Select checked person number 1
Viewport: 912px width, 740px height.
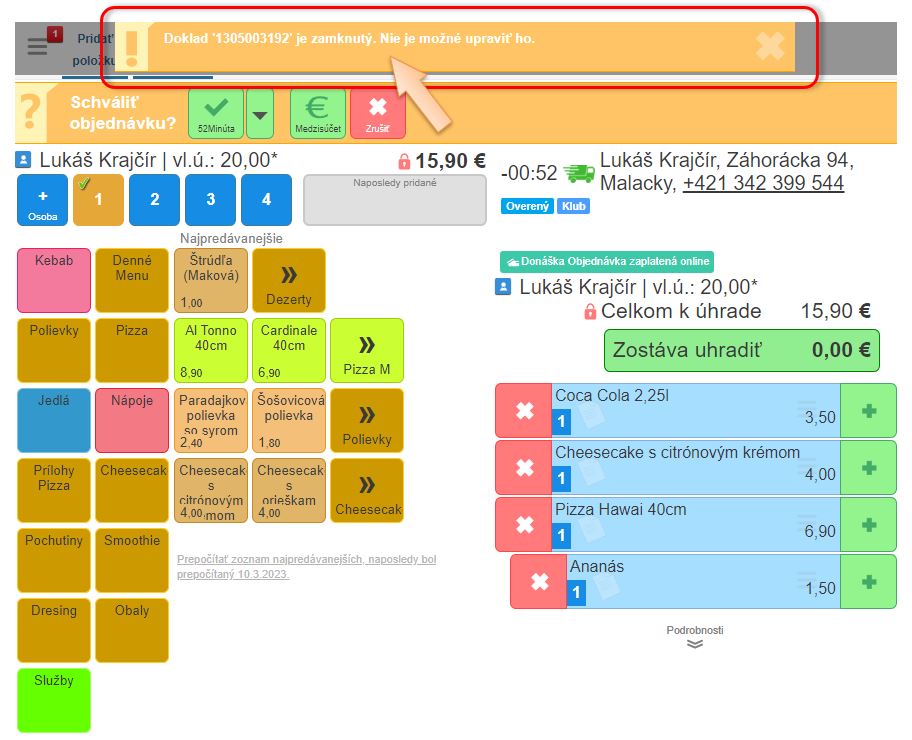tap(98, 200)
